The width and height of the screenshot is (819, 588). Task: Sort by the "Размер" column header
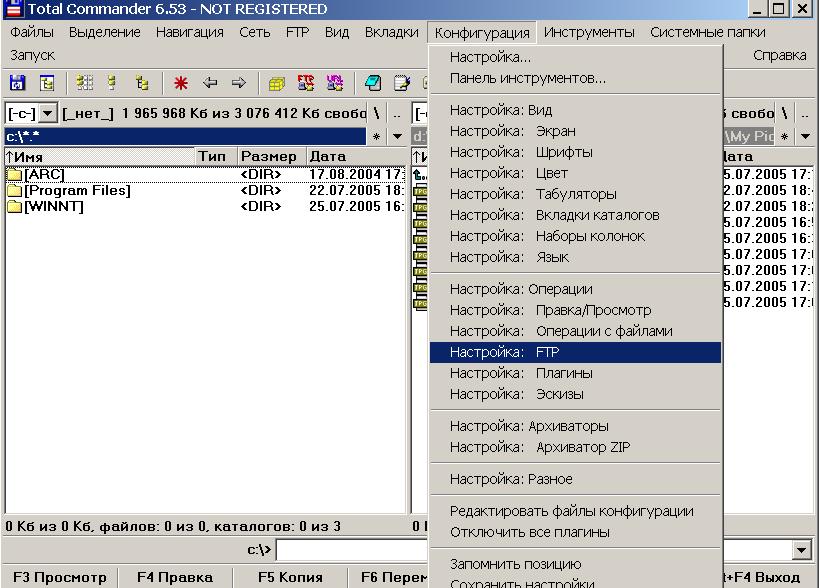268,157
